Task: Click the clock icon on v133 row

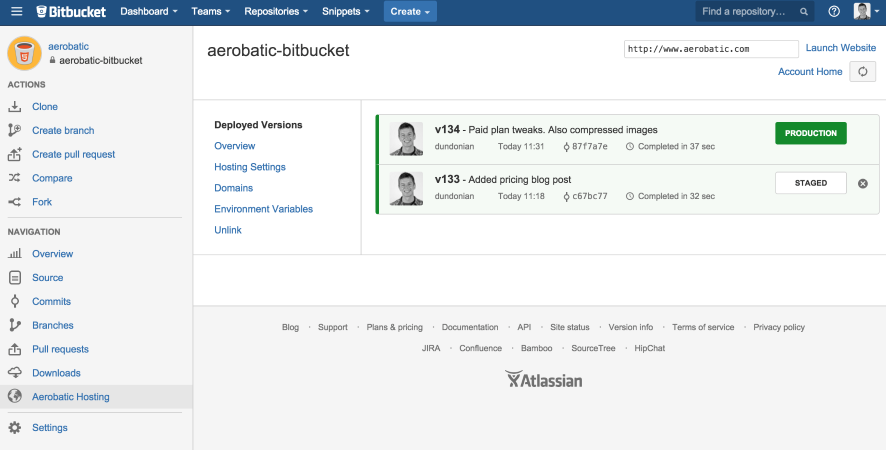Action: tap(629, 196)
